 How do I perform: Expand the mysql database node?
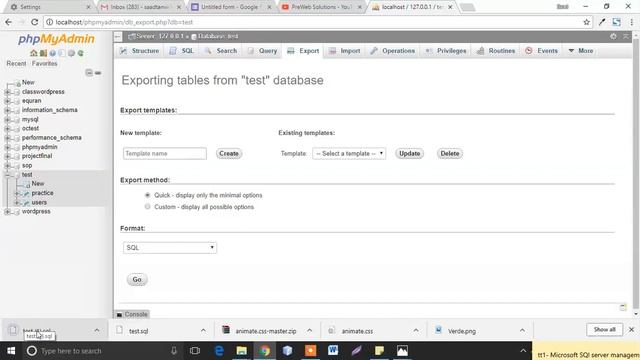coord(7,119)
